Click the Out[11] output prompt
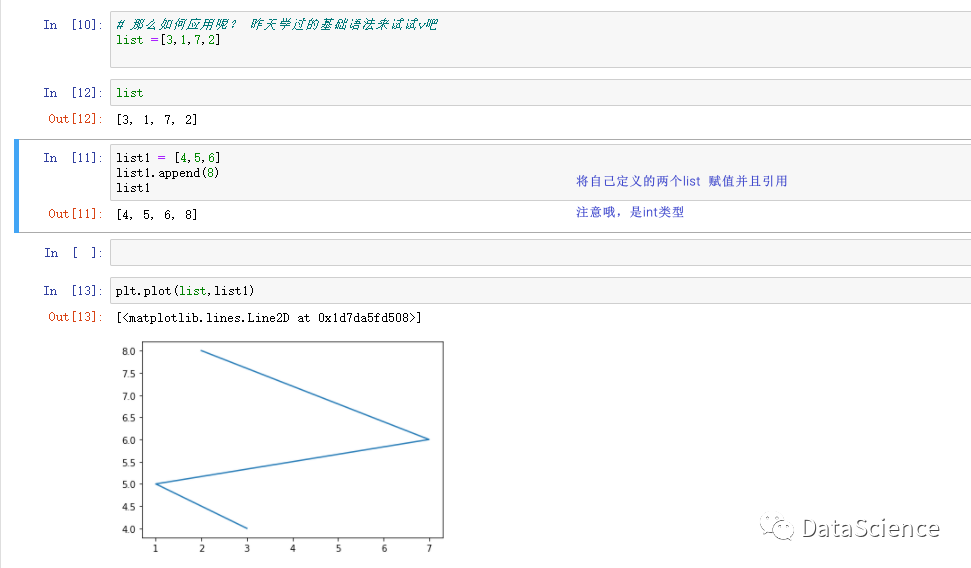 click(x=74, y=214)
